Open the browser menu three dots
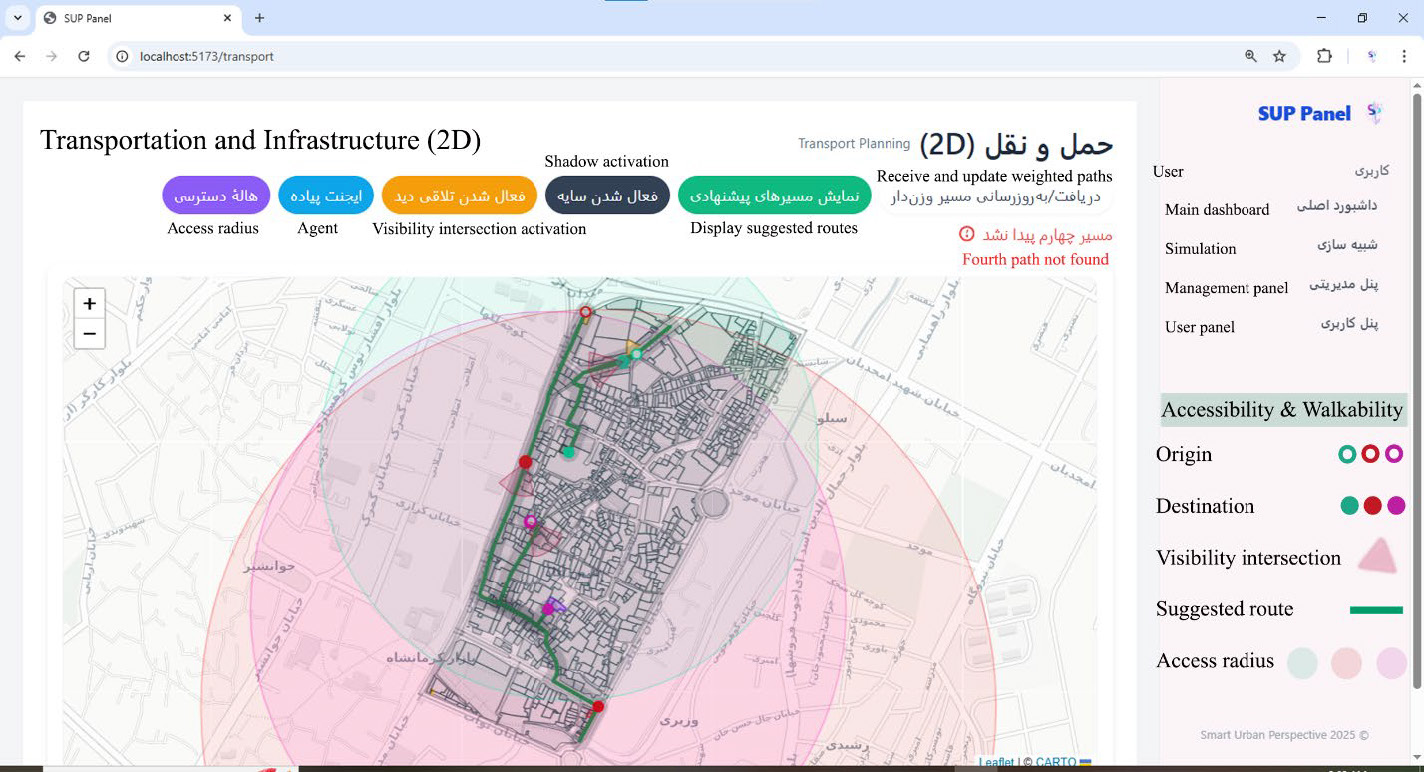The height and width of the screenshot is (772, 1424). click(1404, 56)
